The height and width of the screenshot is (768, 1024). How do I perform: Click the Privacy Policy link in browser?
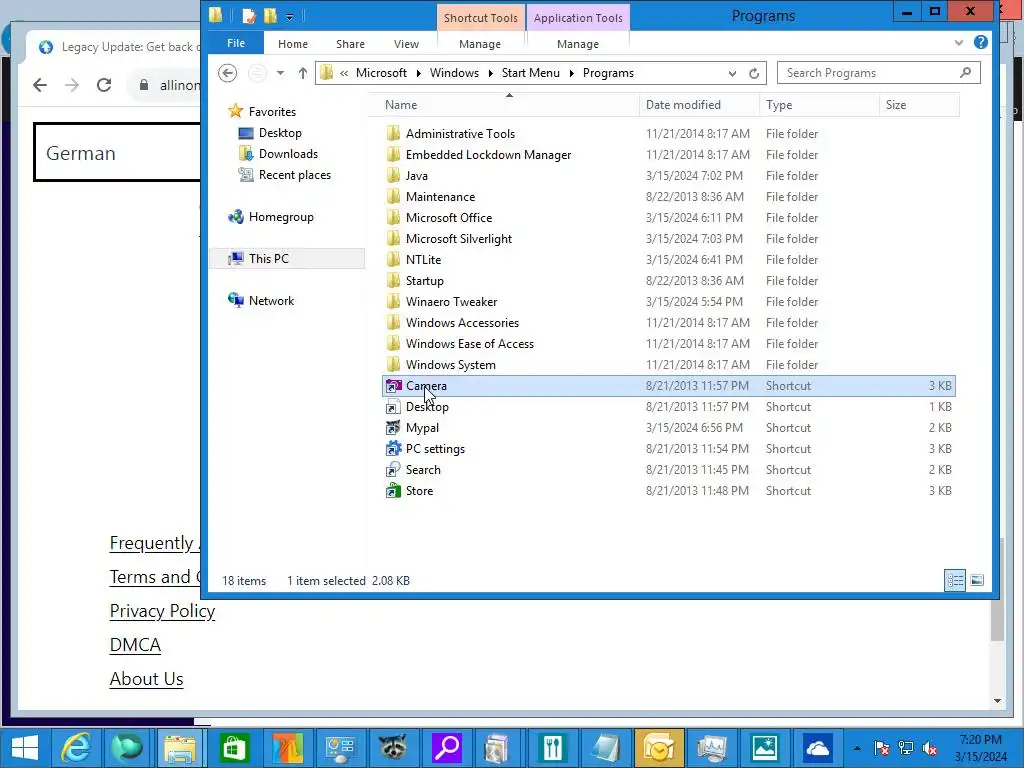pos(162,611)
